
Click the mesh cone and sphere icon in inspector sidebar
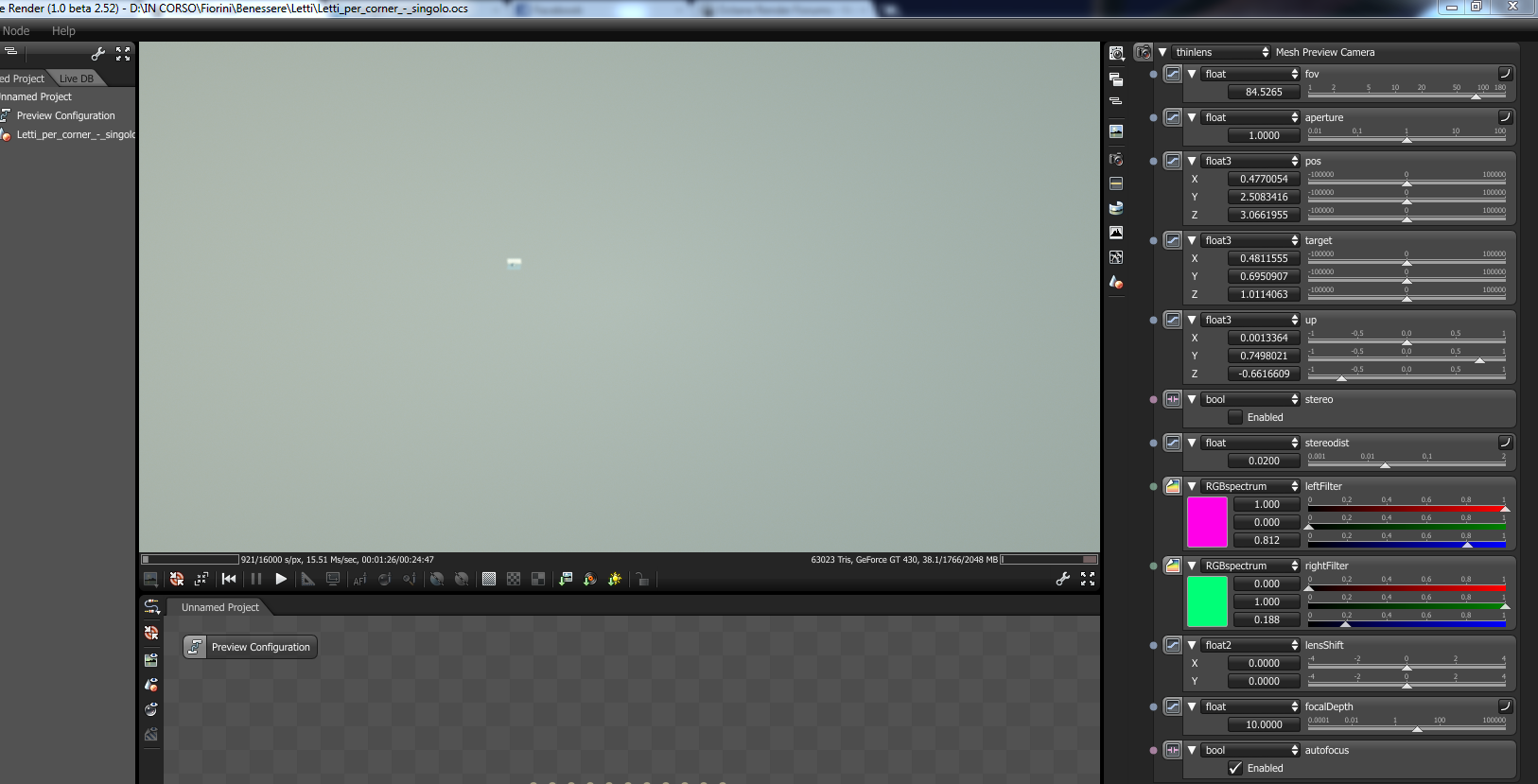(1116, 282)
